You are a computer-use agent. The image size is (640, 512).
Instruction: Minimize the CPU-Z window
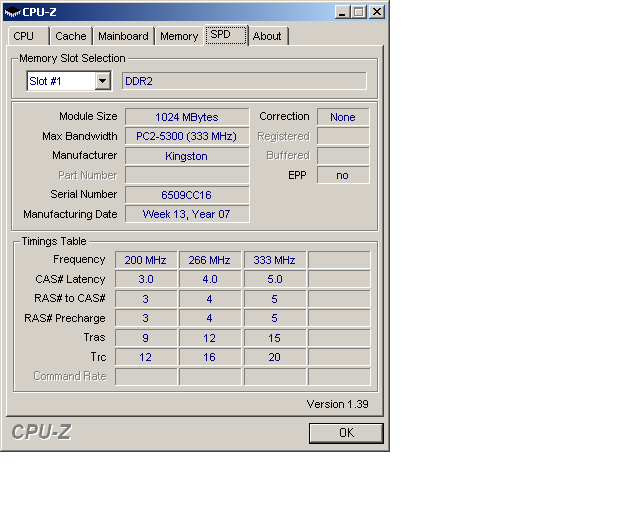tap(341, 12)
